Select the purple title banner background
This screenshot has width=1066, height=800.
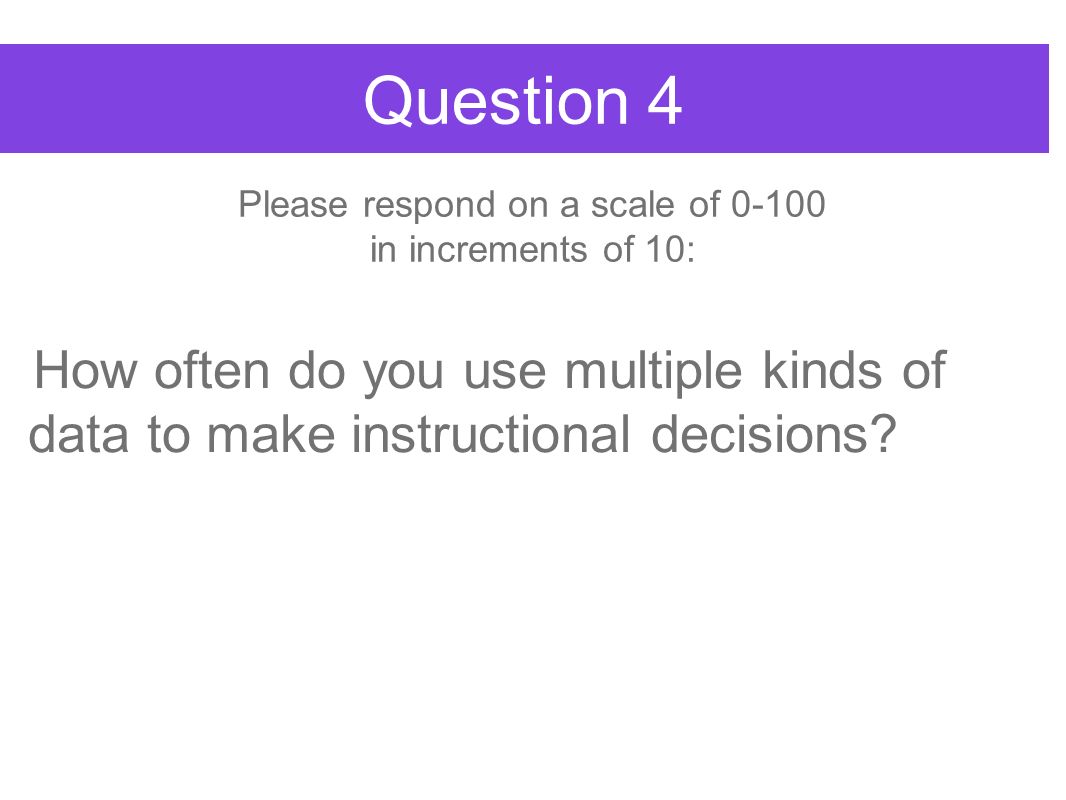(524, 99)
